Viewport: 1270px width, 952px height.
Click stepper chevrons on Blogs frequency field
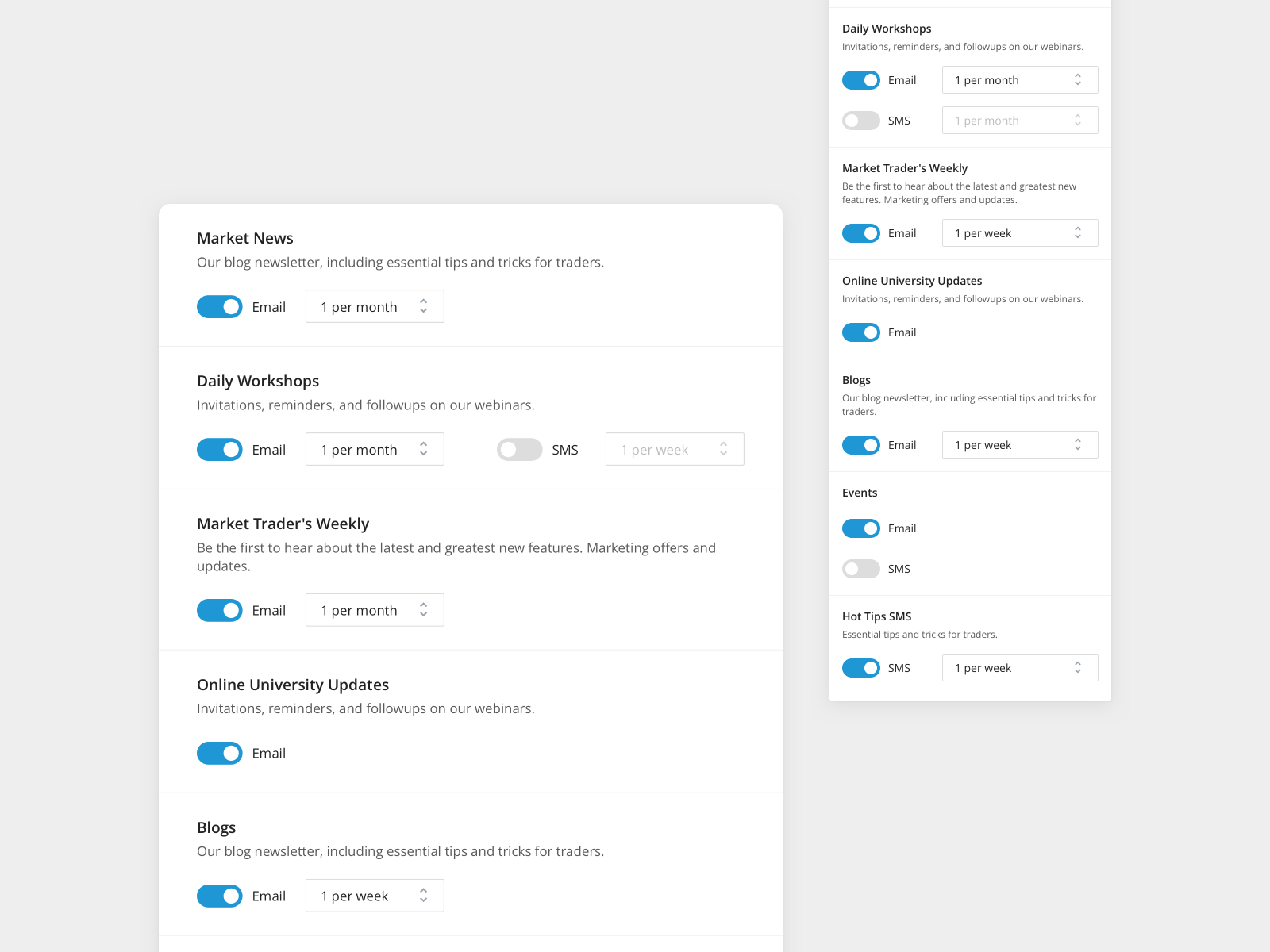[423, 896]
